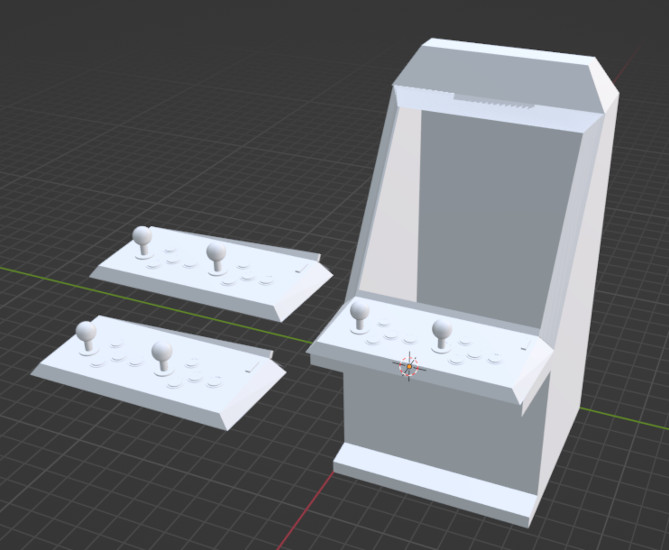Select the right joystick on the cabinet

click(441, 332)
